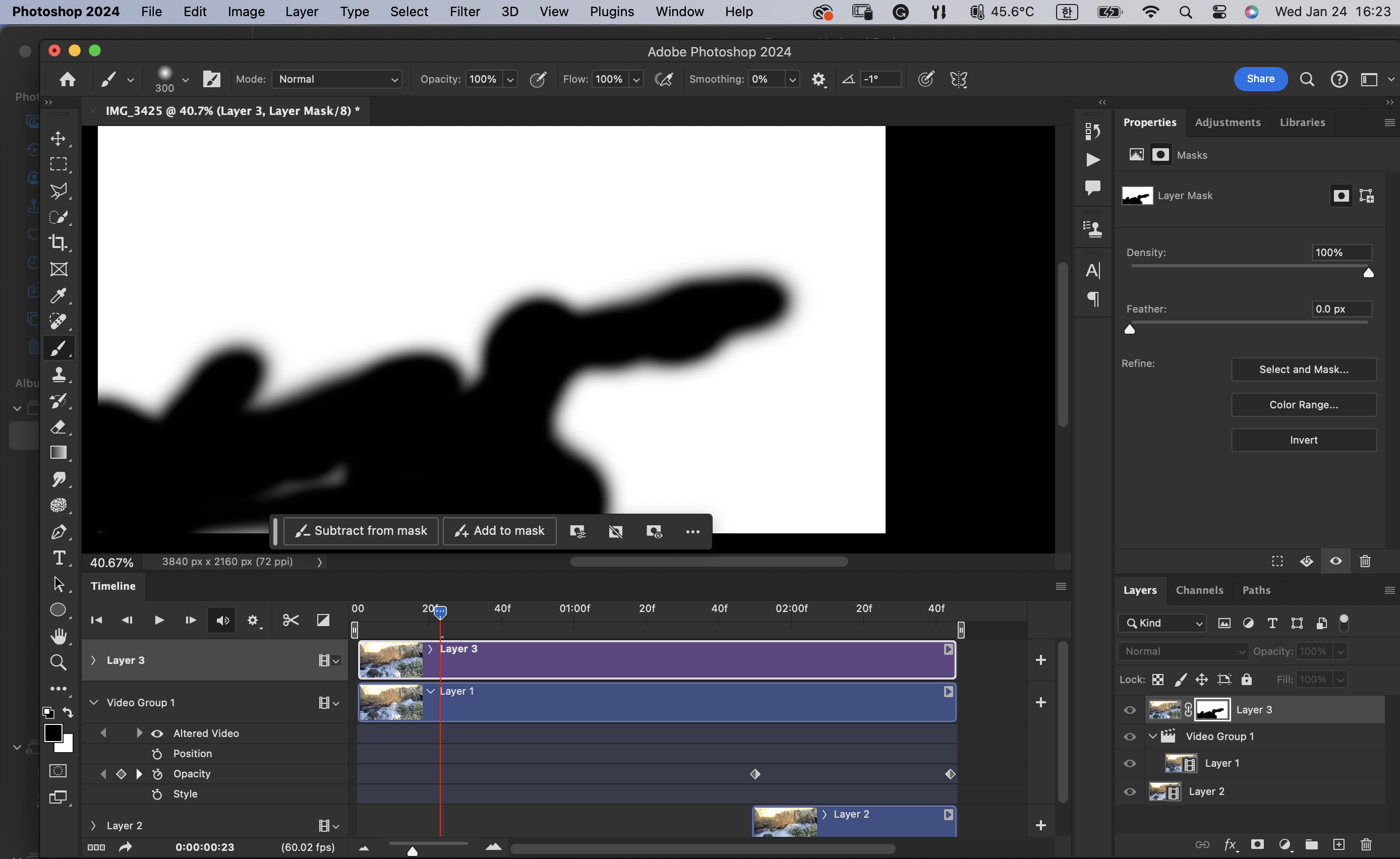Select the Crop tool
This screenshot has width=1400, height=859.
pos(58,242)
